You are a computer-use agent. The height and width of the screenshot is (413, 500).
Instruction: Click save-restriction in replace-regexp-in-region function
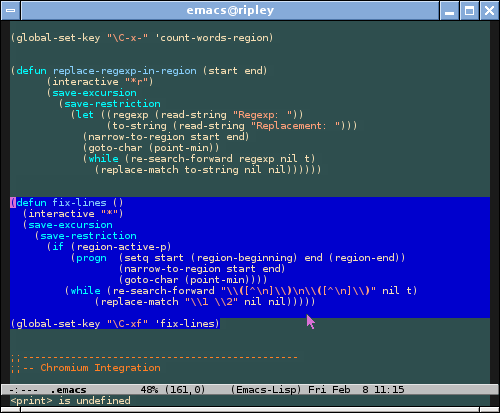[x=112, y=104]
